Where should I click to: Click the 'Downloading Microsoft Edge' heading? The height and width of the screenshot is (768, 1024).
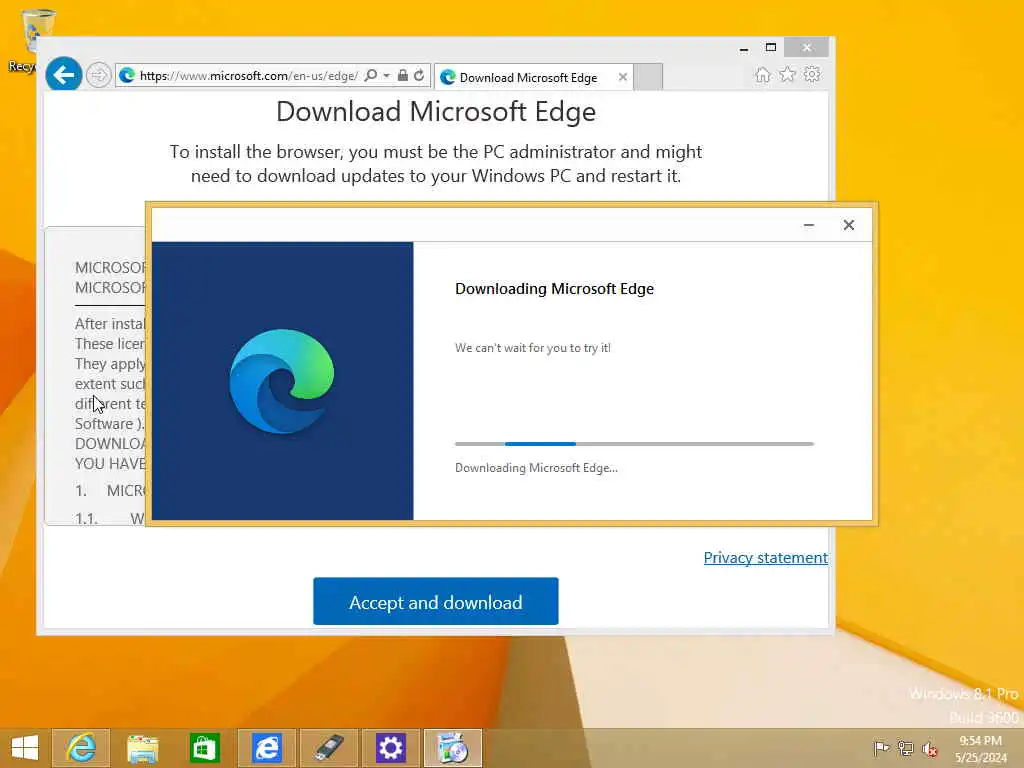coord(554,289)
